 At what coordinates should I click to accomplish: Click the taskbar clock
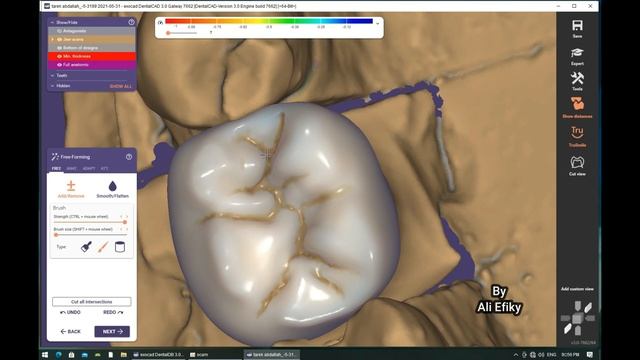point(570,355)
